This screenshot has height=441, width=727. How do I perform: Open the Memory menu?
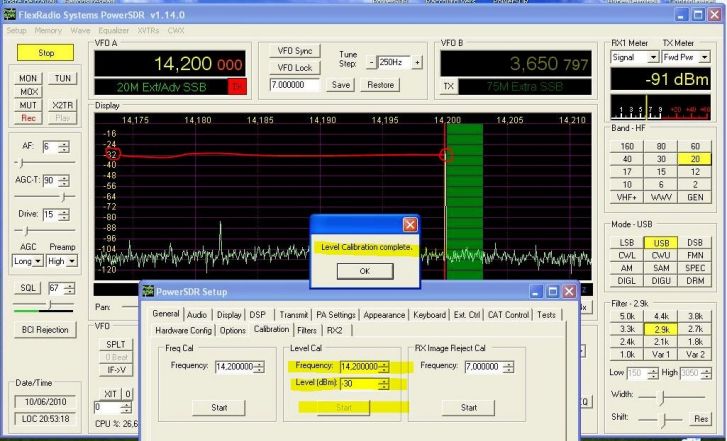pos(48,31)
